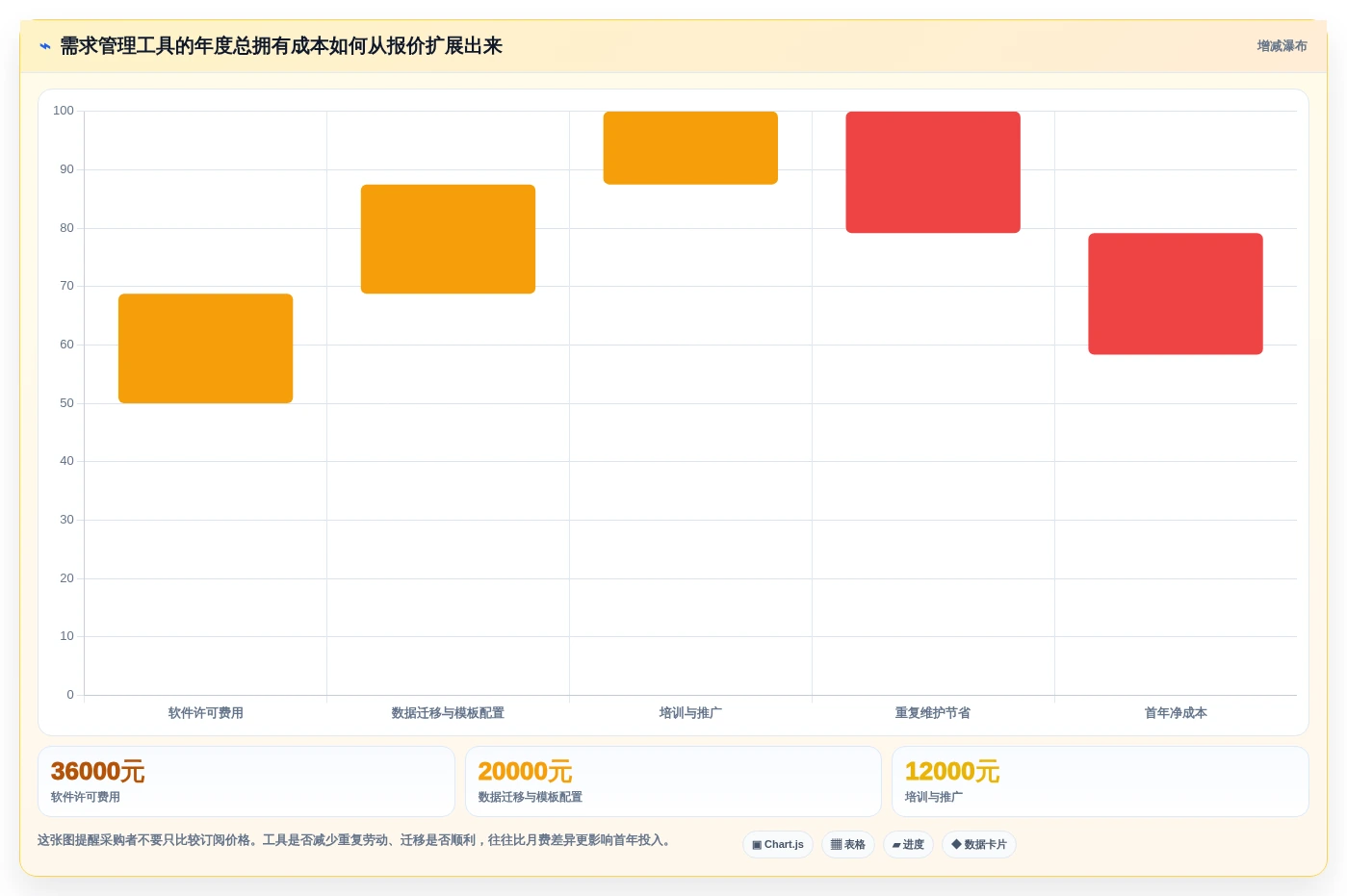The width and height of the screenshot is (1347, 896).
Task: Click the 12000元 value text
Action: (952, 772)
